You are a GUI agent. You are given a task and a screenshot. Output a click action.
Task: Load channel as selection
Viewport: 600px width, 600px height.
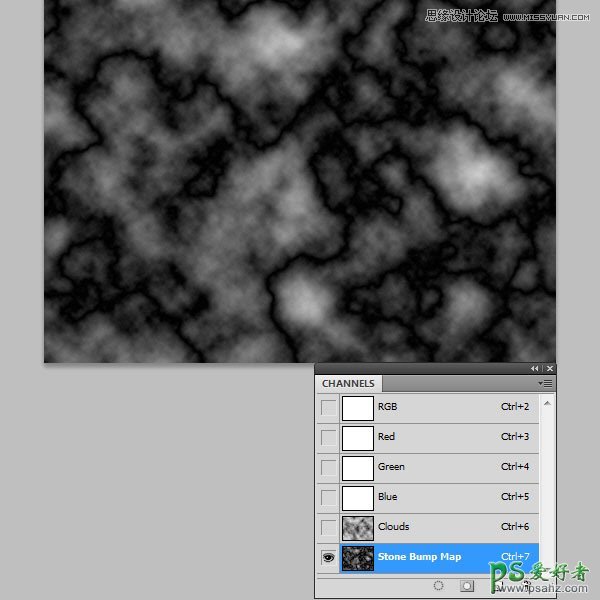[x=439, y=585]
